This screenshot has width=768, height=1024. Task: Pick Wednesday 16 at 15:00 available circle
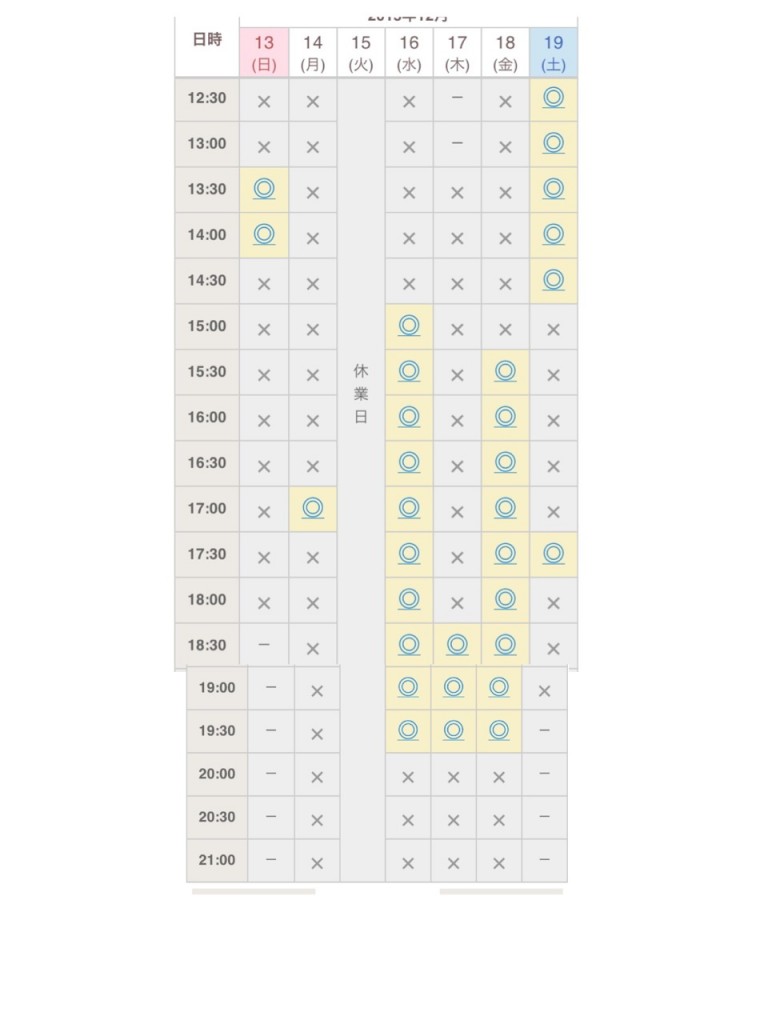coord(409,326)
